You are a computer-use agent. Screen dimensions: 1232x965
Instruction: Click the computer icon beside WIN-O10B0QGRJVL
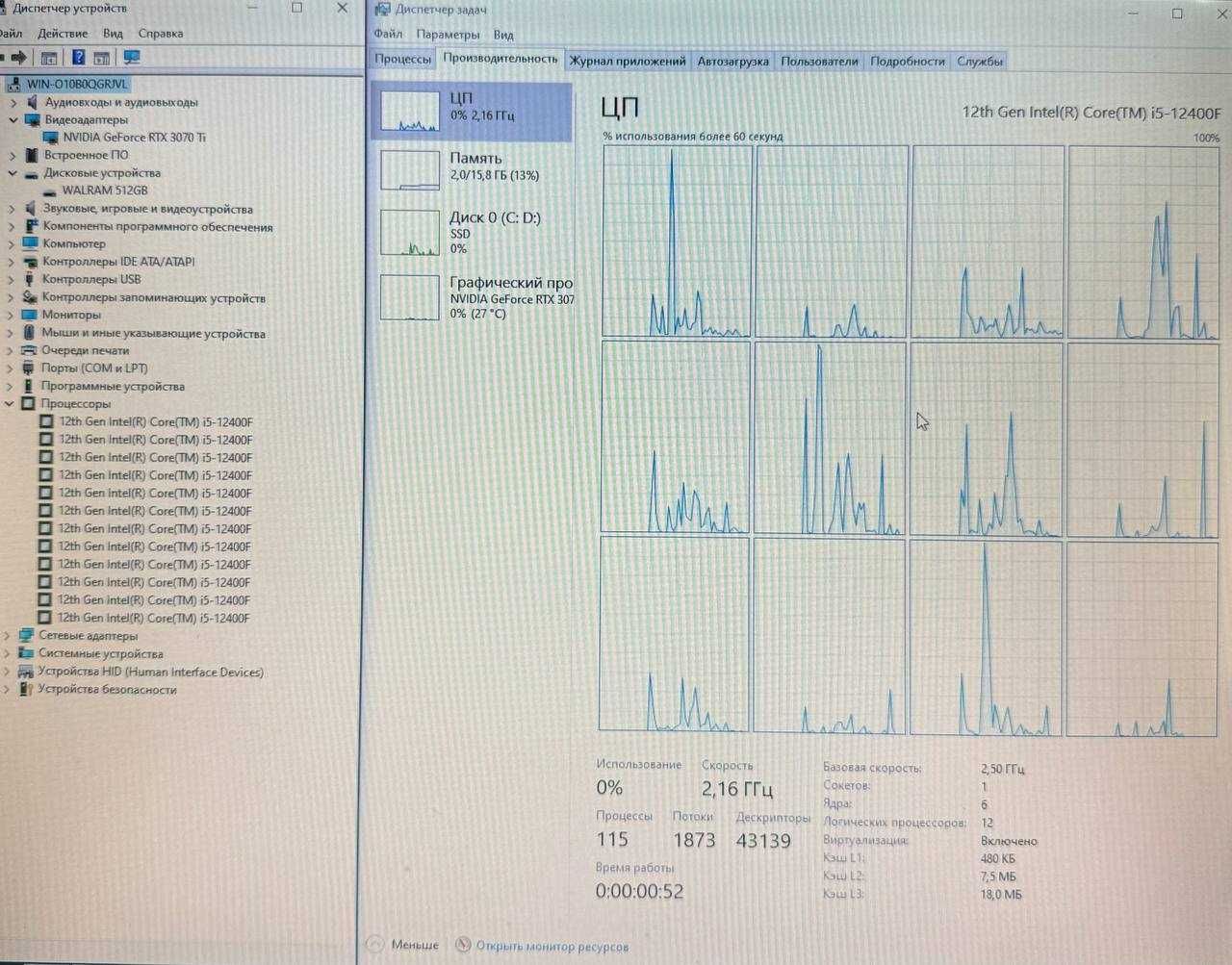tap(13, 84)
